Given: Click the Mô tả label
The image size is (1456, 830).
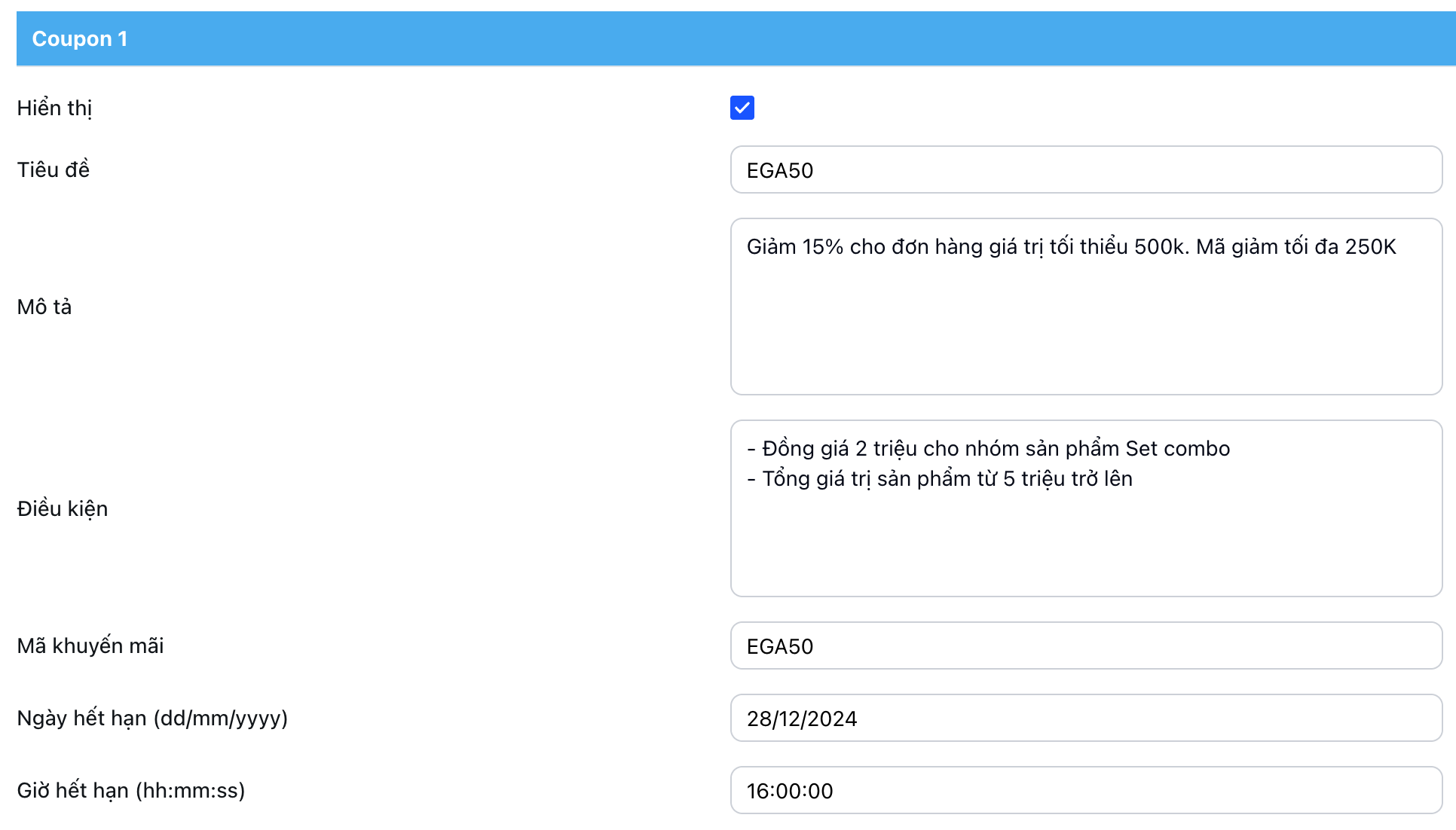Looking at the screenshot, I should click(44, 307).
